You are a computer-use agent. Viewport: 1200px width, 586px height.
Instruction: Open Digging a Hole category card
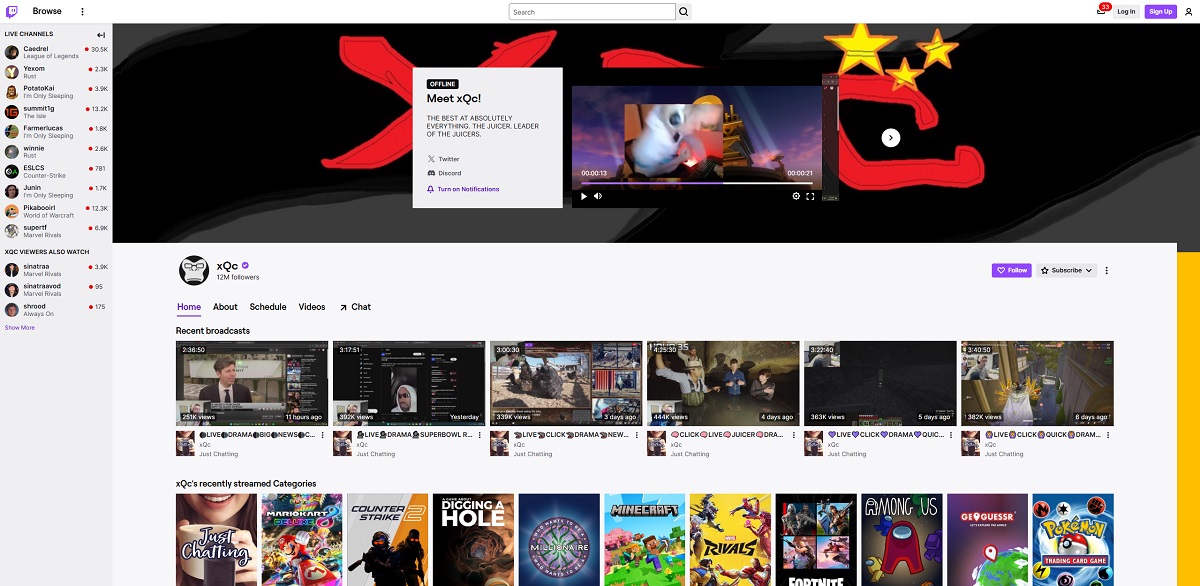[474, 539]
